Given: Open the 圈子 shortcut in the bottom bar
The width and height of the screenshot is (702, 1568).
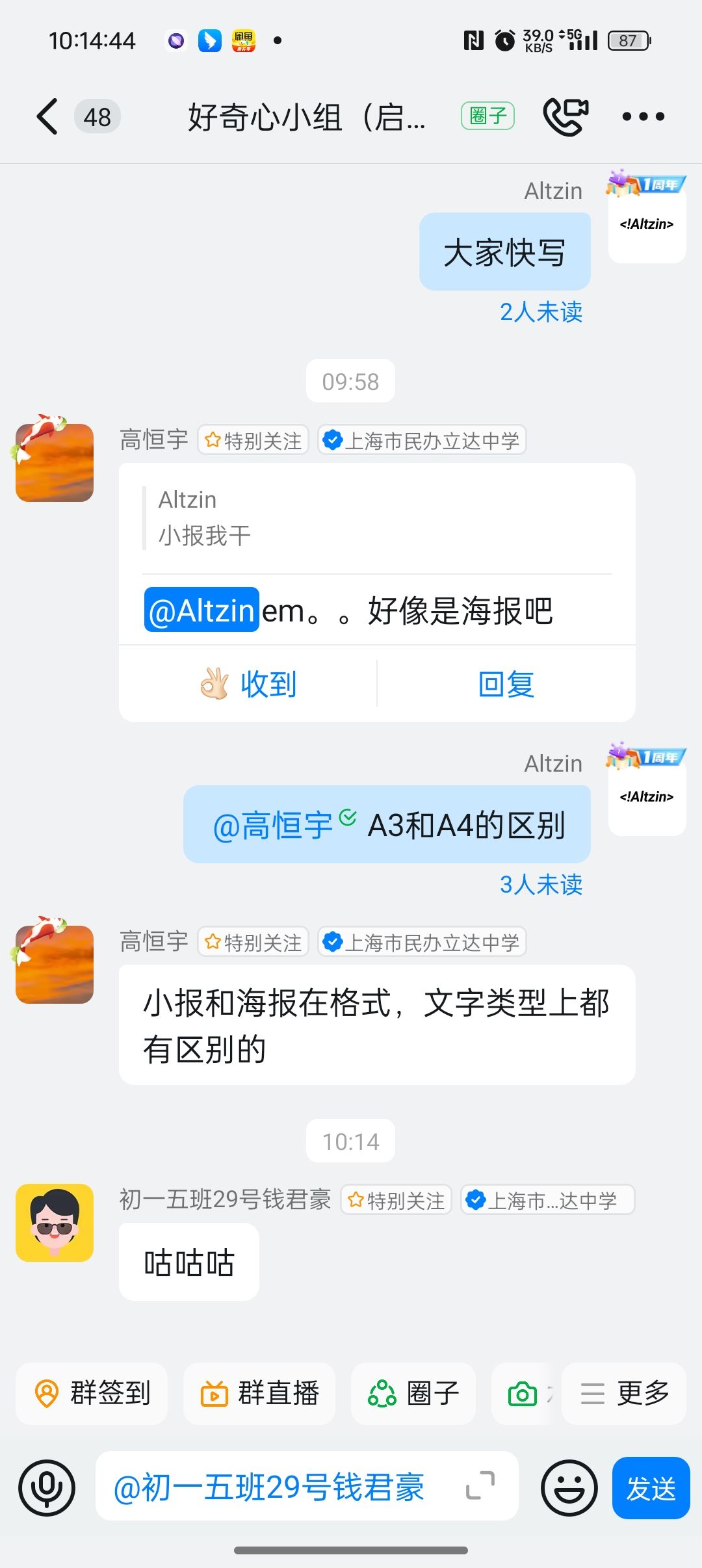Looking at the screenshot, I should [x=413, y=1393].
